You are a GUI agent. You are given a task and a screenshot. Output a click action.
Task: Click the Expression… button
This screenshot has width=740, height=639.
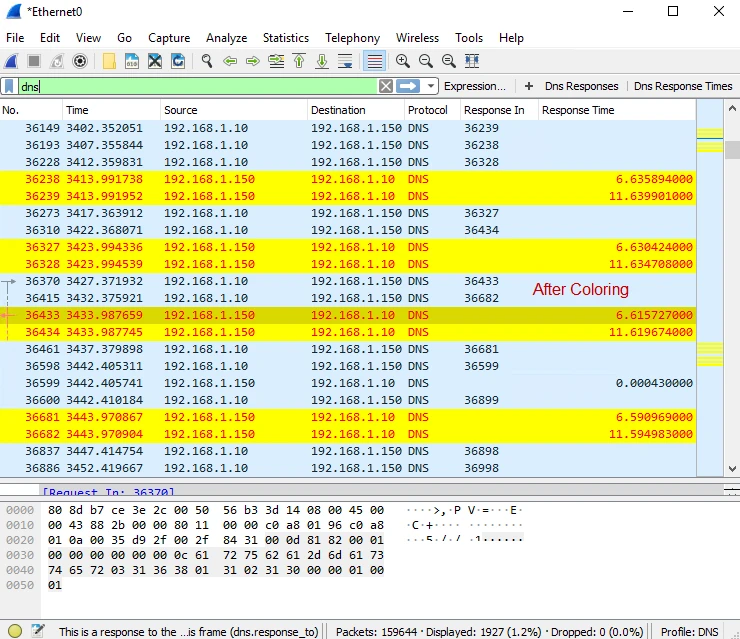pos(474,86)
